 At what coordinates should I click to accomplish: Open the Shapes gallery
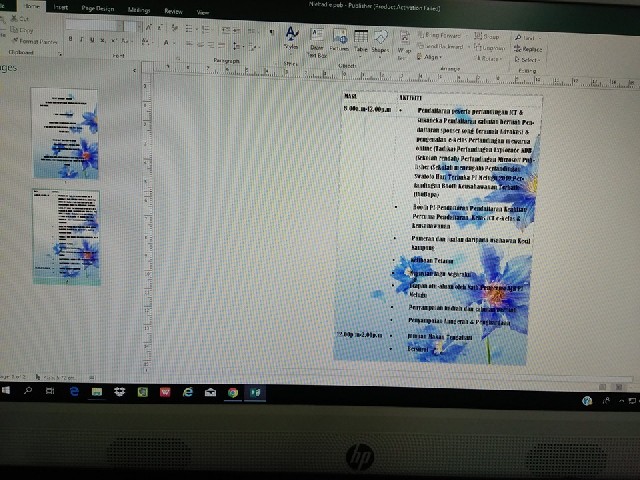pos(381,41)
